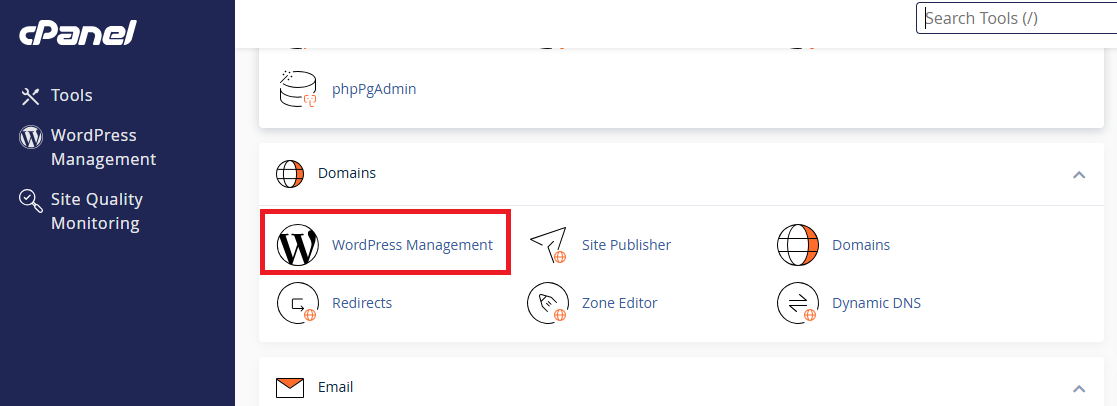Click the Search Tools input field
This screenshot has width=1117, height=406.
(1015, 18)
